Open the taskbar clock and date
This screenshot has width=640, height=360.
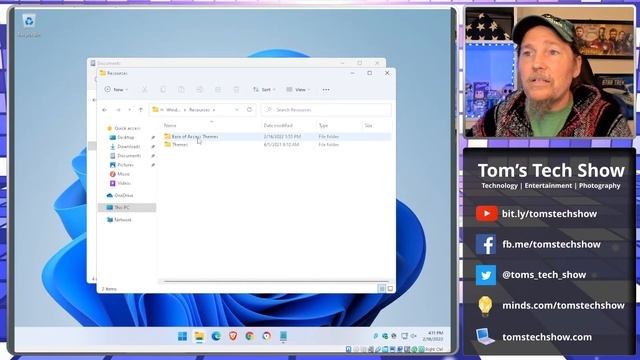click(x=433, y=336)
